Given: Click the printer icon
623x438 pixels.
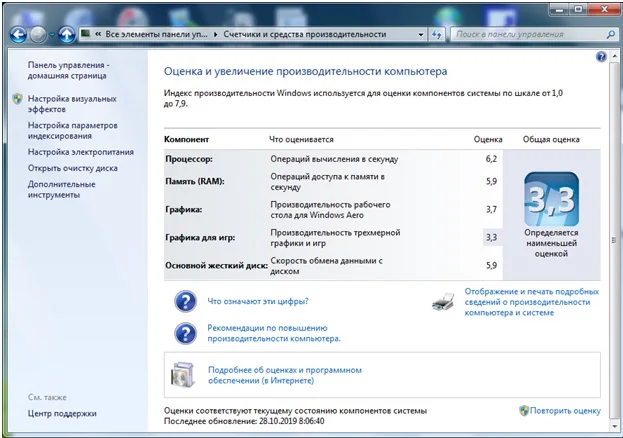Looking at the screenshot, I should click(443, 302).
